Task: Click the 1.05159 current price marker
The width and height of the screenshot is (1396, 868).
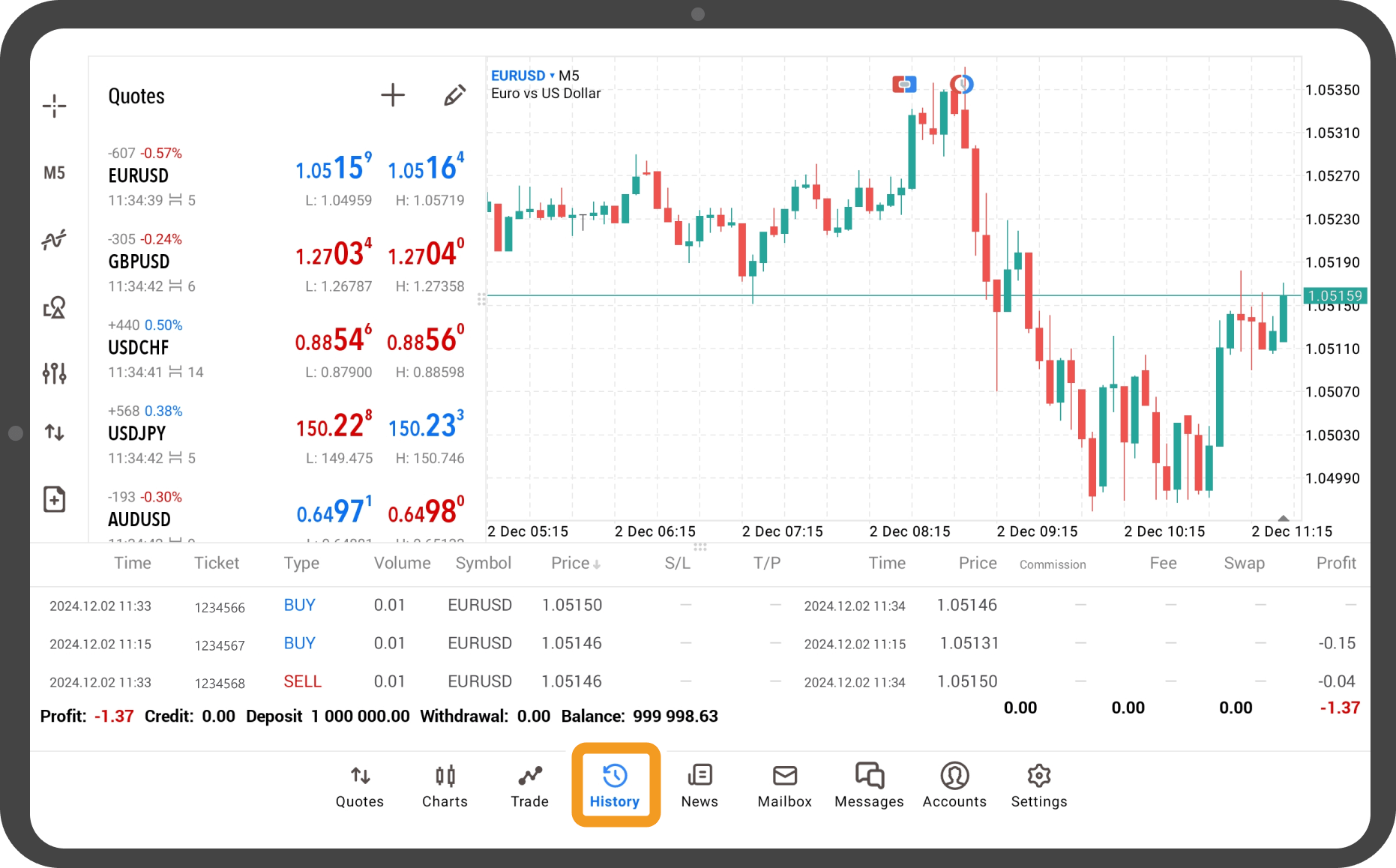Action: [x=1335, y=296]
